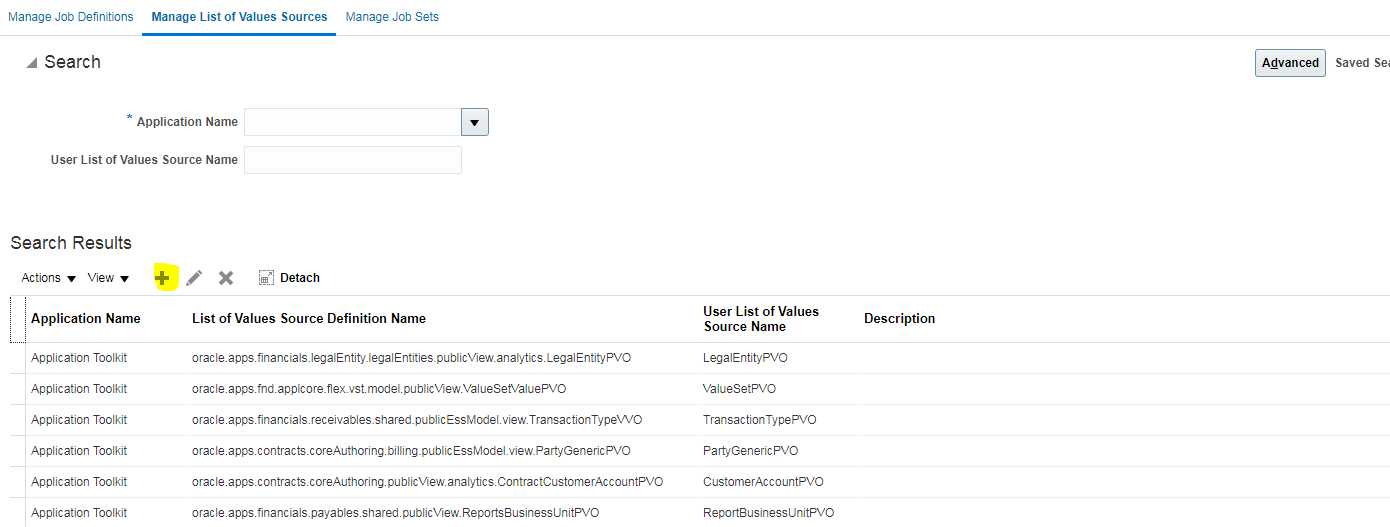Collapse the Search section triangle
The image size is (1390, 527).
click(x=32, y=63)
